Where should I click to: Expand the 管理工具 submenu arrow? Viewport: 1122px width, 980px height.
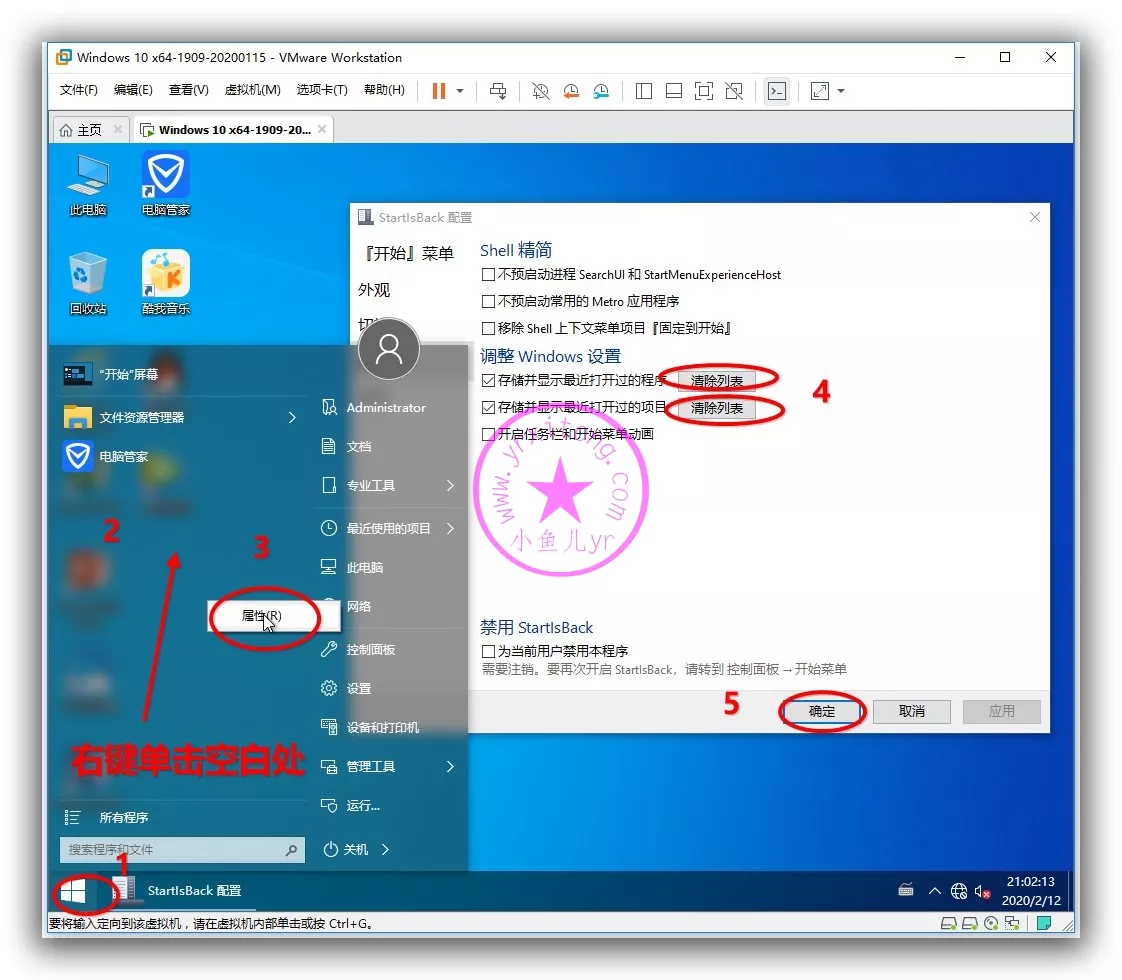[x=450, y=766]
